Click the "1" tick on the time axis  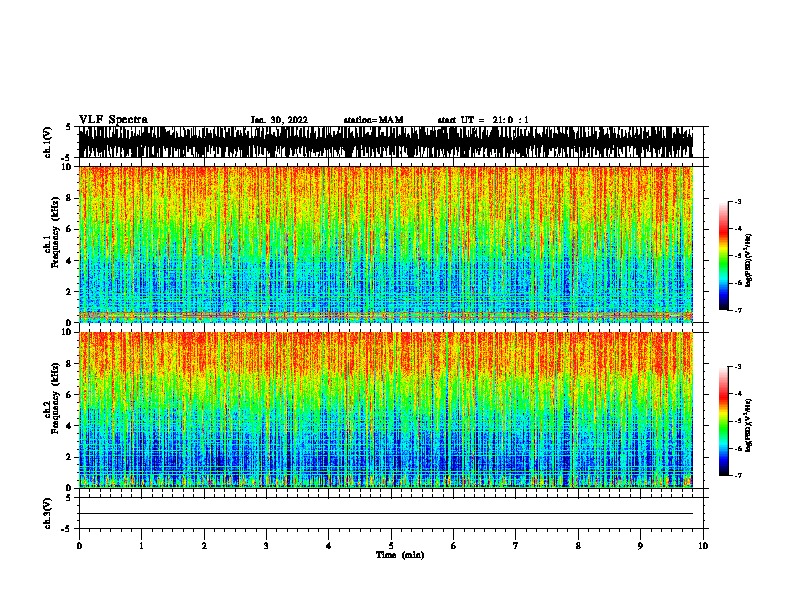click(x=141, y=546)
